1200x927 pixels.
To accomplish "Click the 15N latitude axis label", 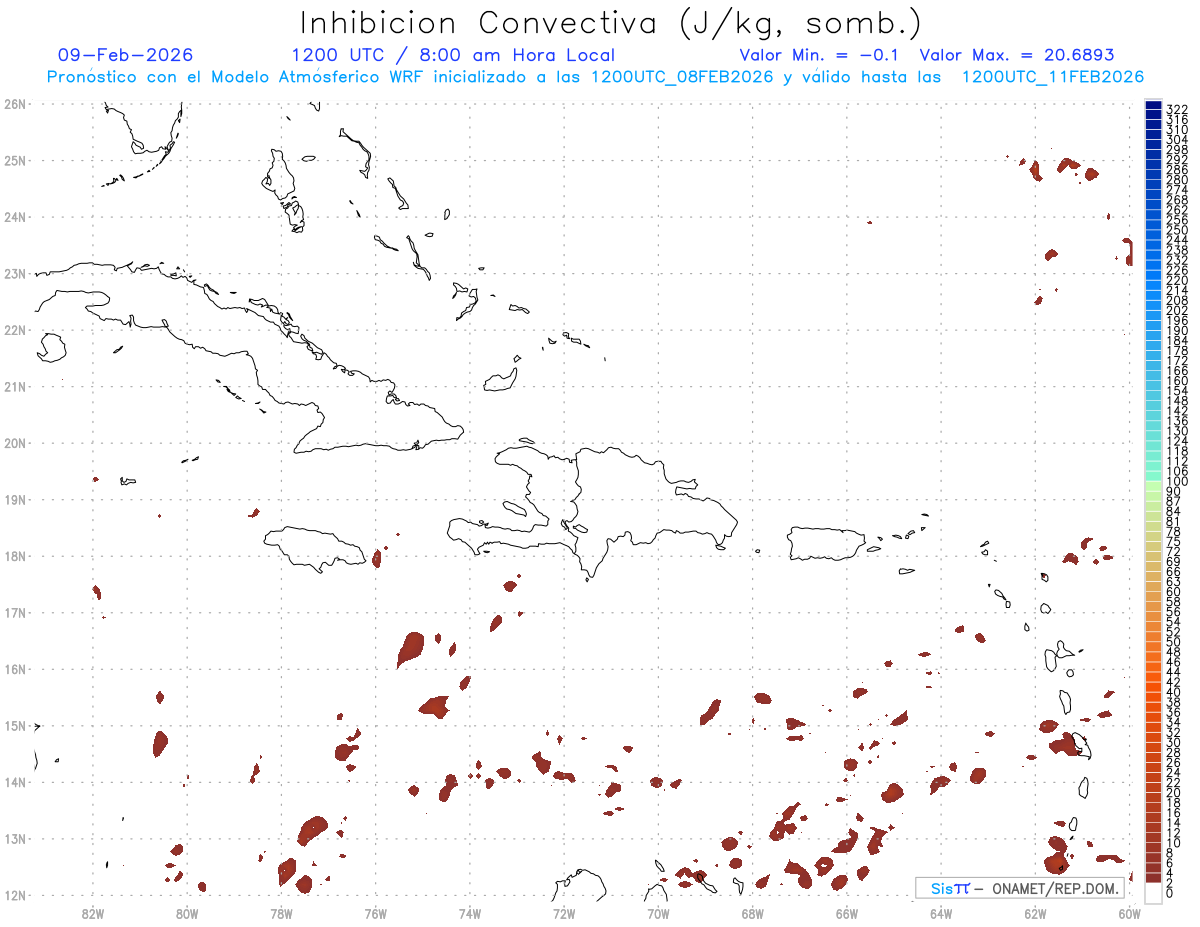I will 14,726.
